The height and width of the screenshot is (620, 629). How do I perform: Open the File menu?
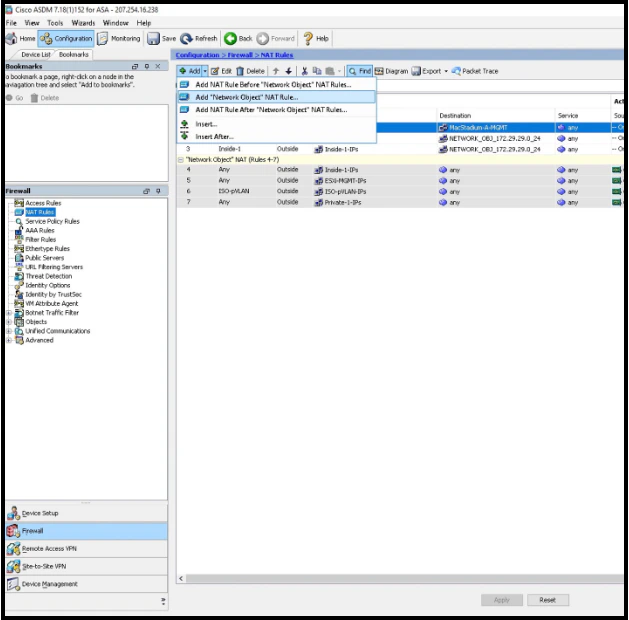point(11,23)
